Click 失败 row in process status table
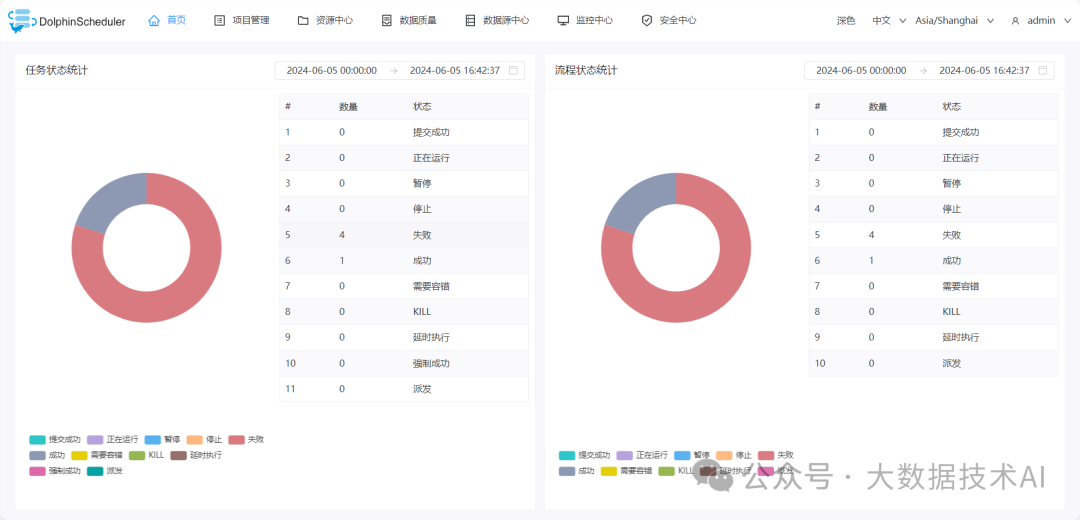This screenshot has height=520, width=1080. tap(933, 235)
